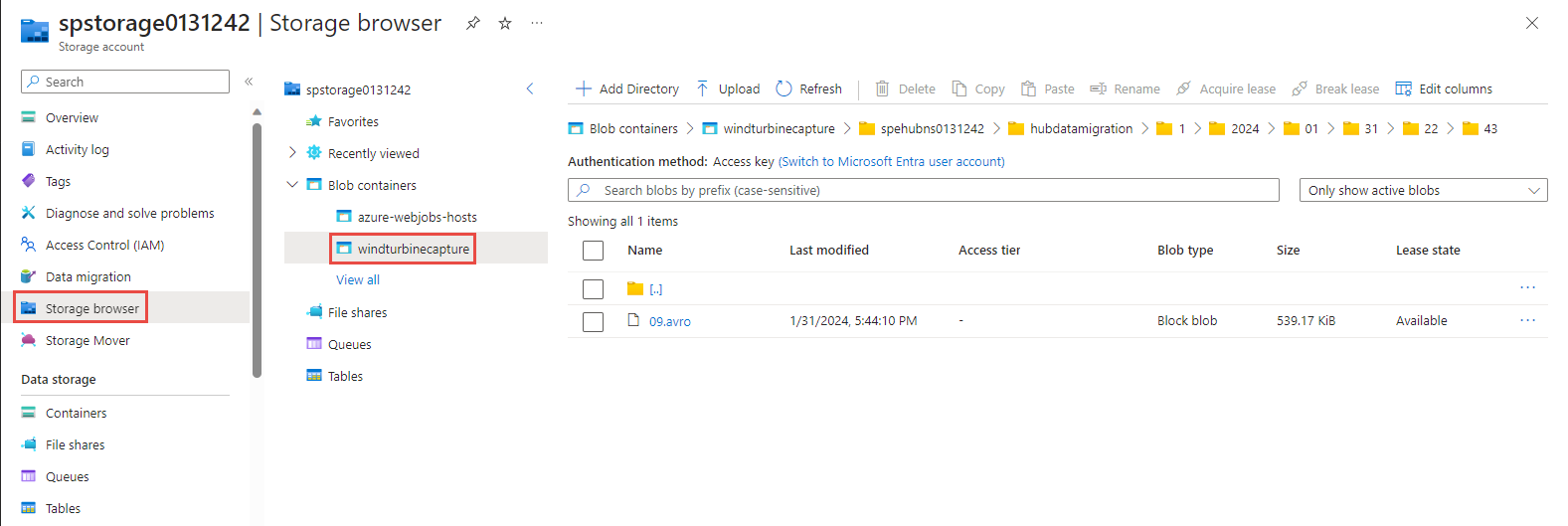Screen dimensions: 1568x526
Task: Click the left menu vertical scrollbar
Action: (x=257, y=251)
